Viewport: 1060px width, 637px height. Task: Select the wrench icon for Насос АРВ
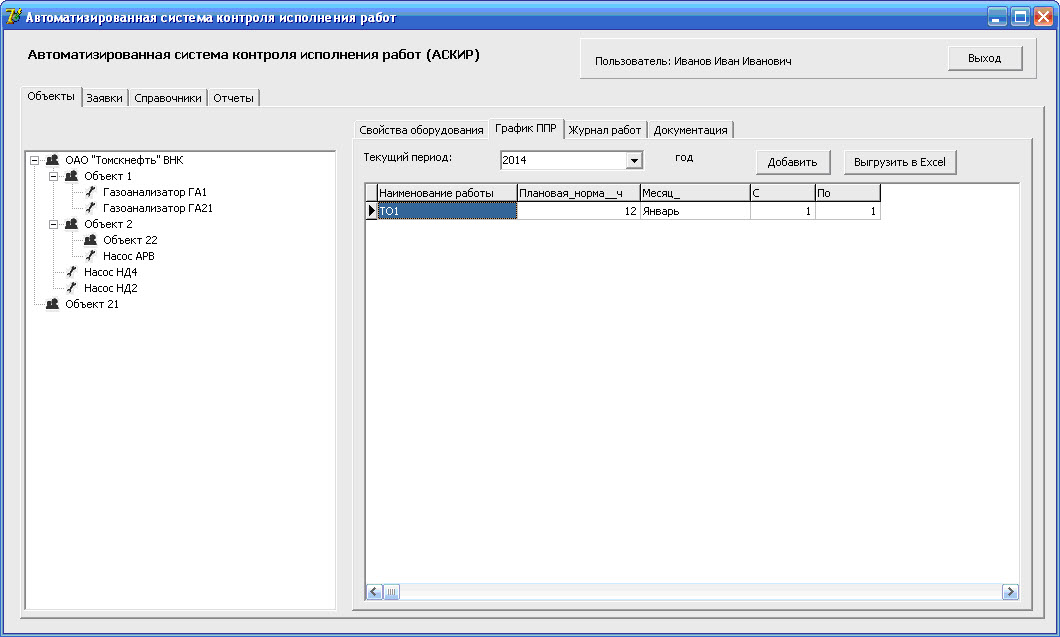90,256
